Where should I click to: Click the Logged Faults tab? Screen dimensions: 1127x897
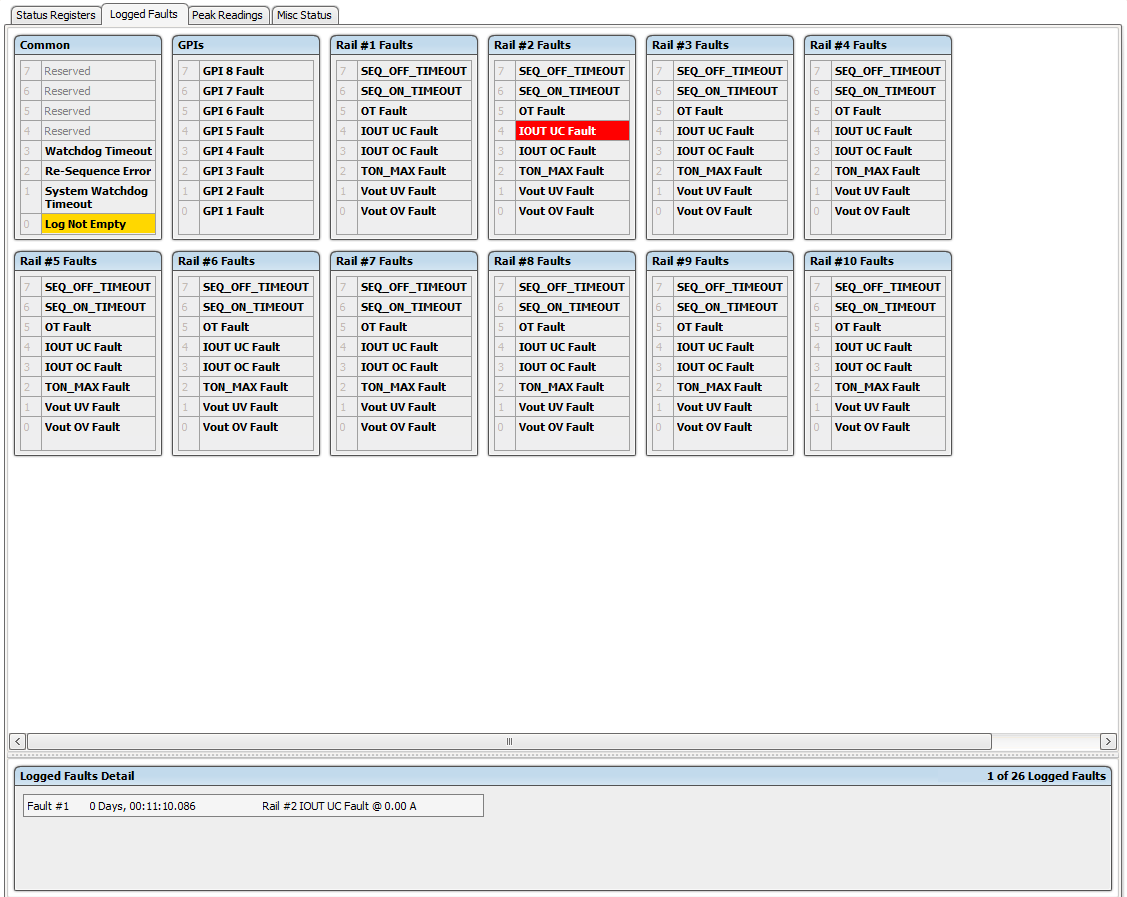point(144,14)
